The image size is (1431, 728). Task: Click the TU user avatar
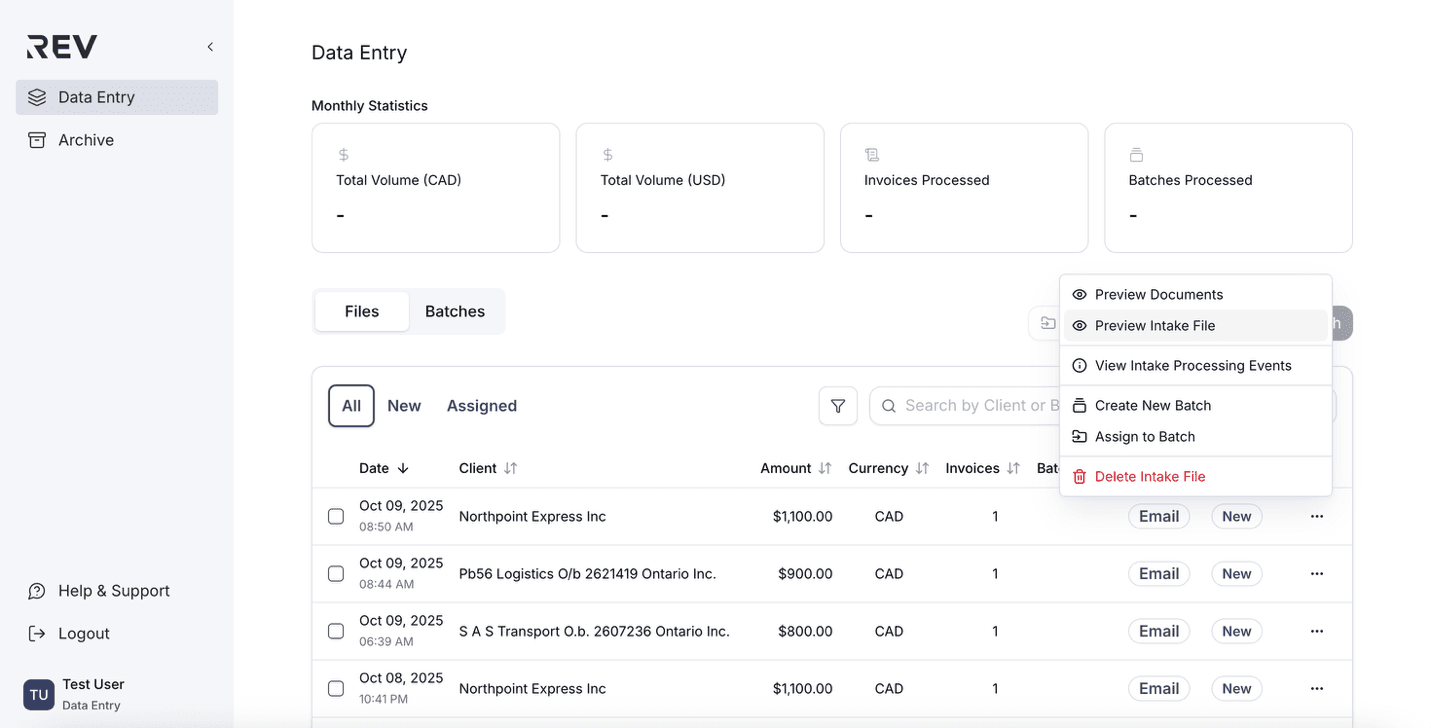click(x=39, y=694)
